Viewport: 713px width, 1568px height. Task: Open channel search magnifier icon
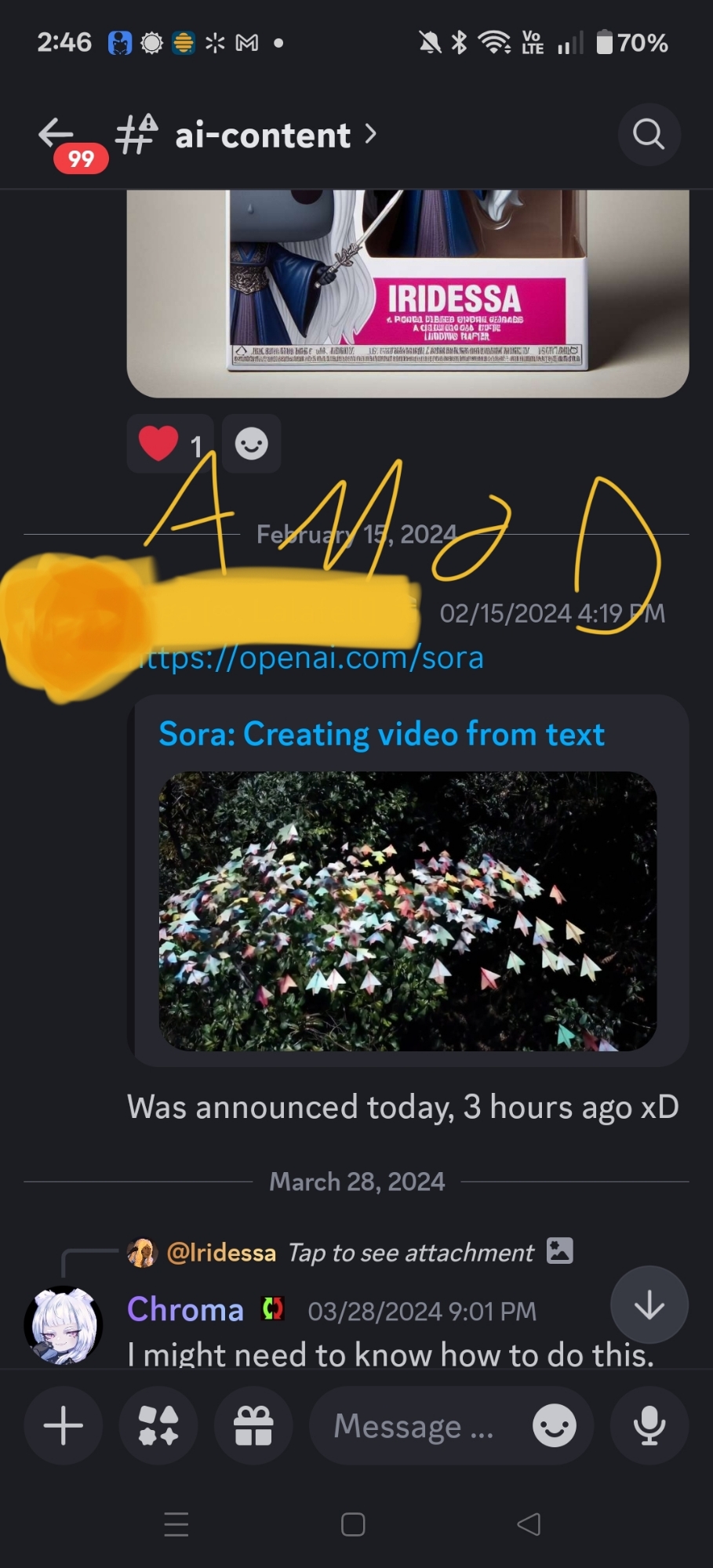click(649, 134)
